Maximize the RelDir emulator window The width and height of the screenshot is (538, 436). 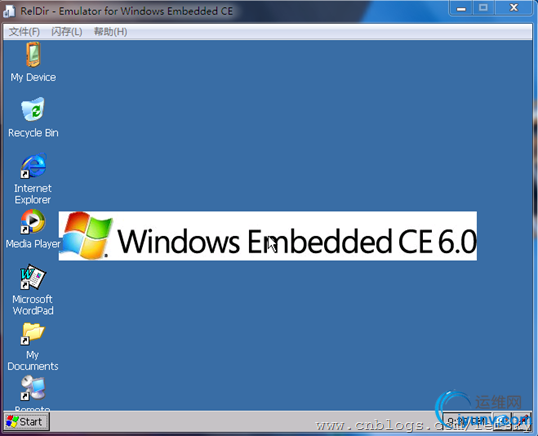pos(483,8)
